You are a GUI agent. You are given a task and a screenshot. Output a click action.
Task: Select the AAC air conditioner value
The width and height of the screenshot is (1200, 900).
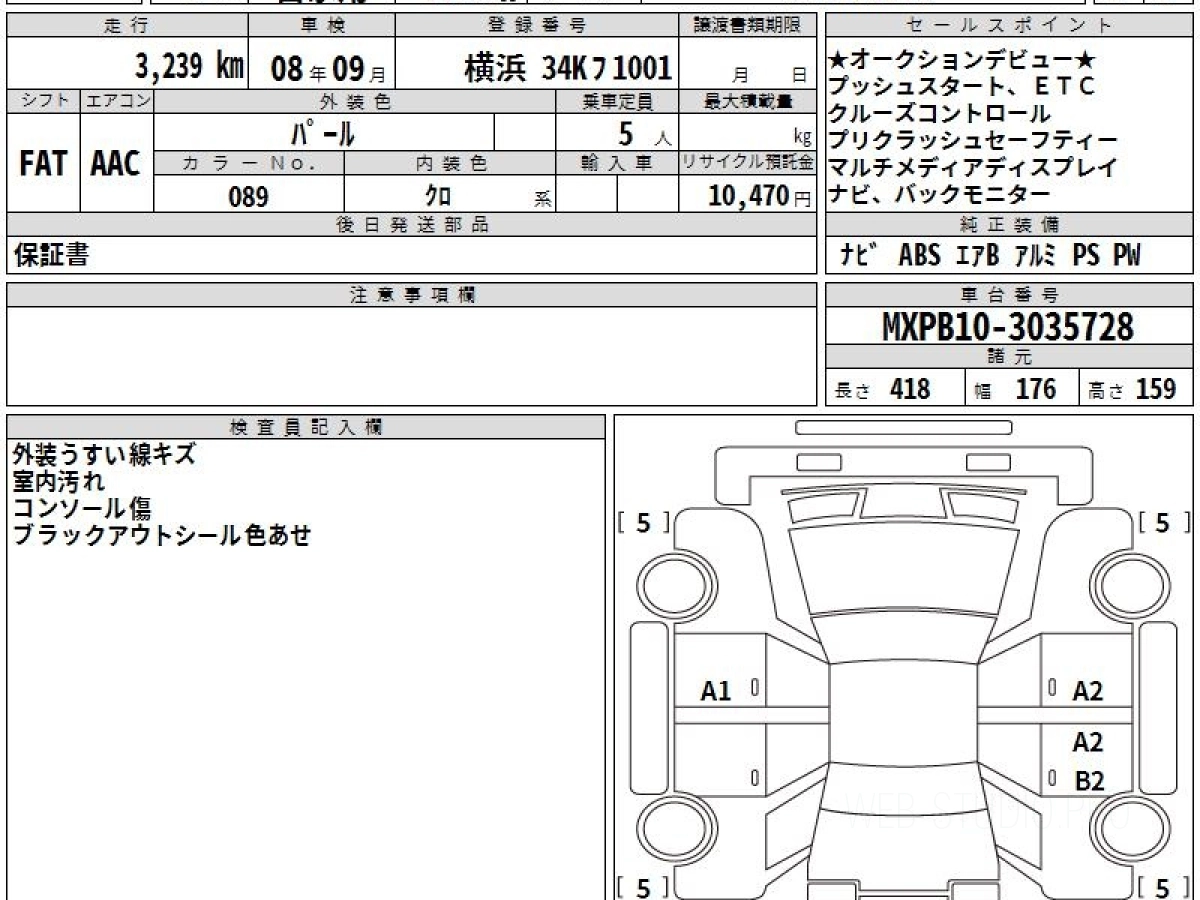[116, 165]
